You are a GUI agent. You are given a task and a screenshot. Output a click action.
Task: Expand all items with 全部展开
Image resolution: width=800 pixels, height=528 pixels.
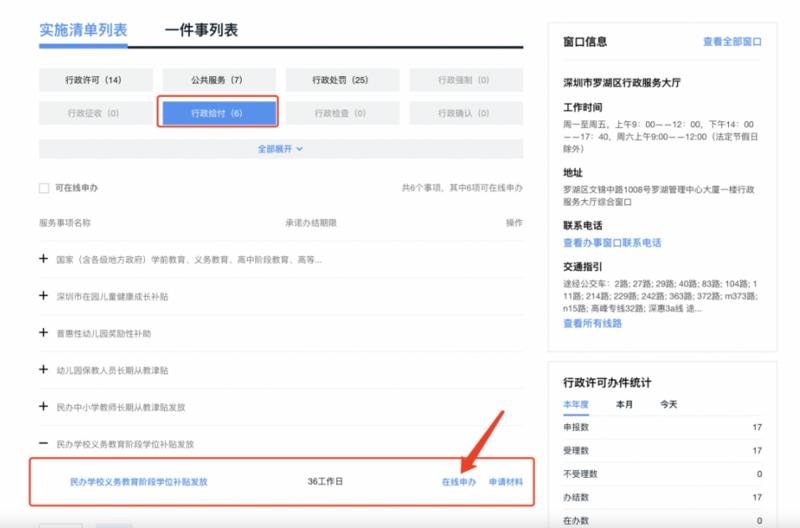tap(280, 149)
